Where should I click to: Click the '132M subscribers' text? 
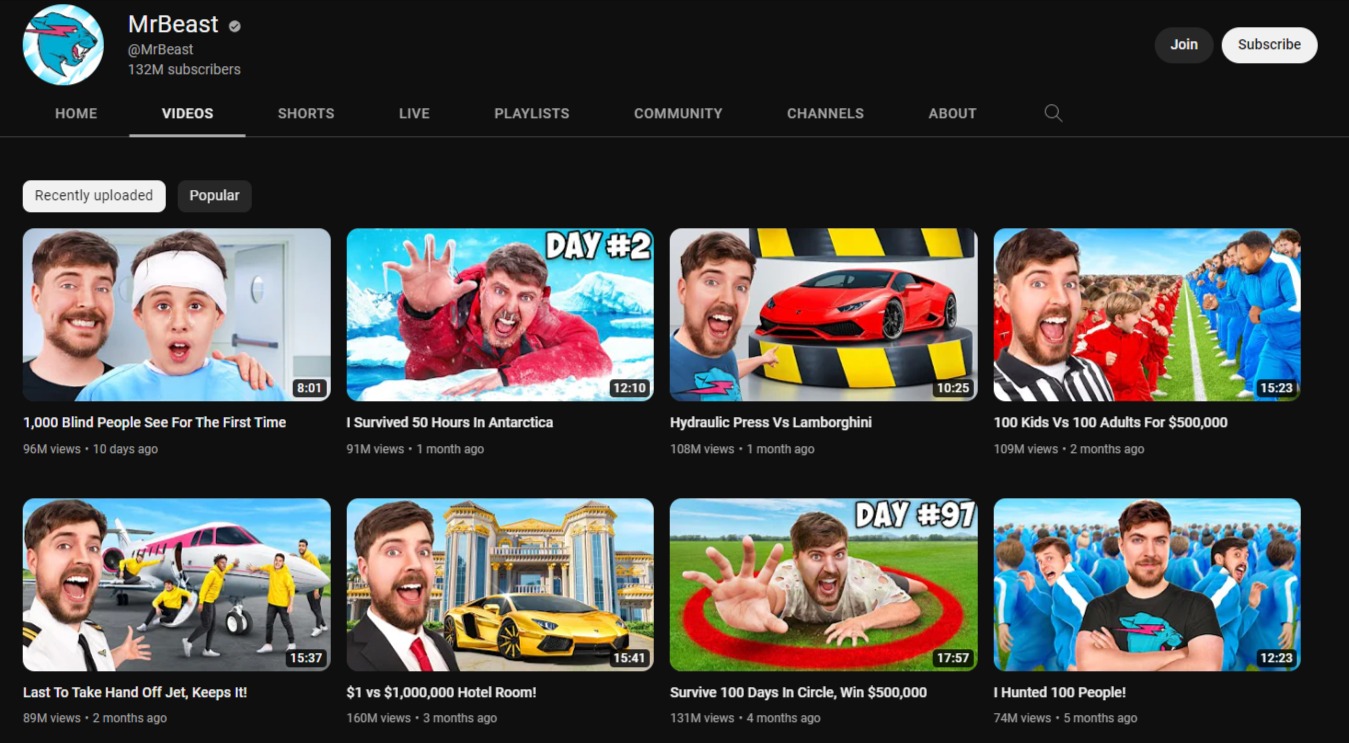[184, 70]
